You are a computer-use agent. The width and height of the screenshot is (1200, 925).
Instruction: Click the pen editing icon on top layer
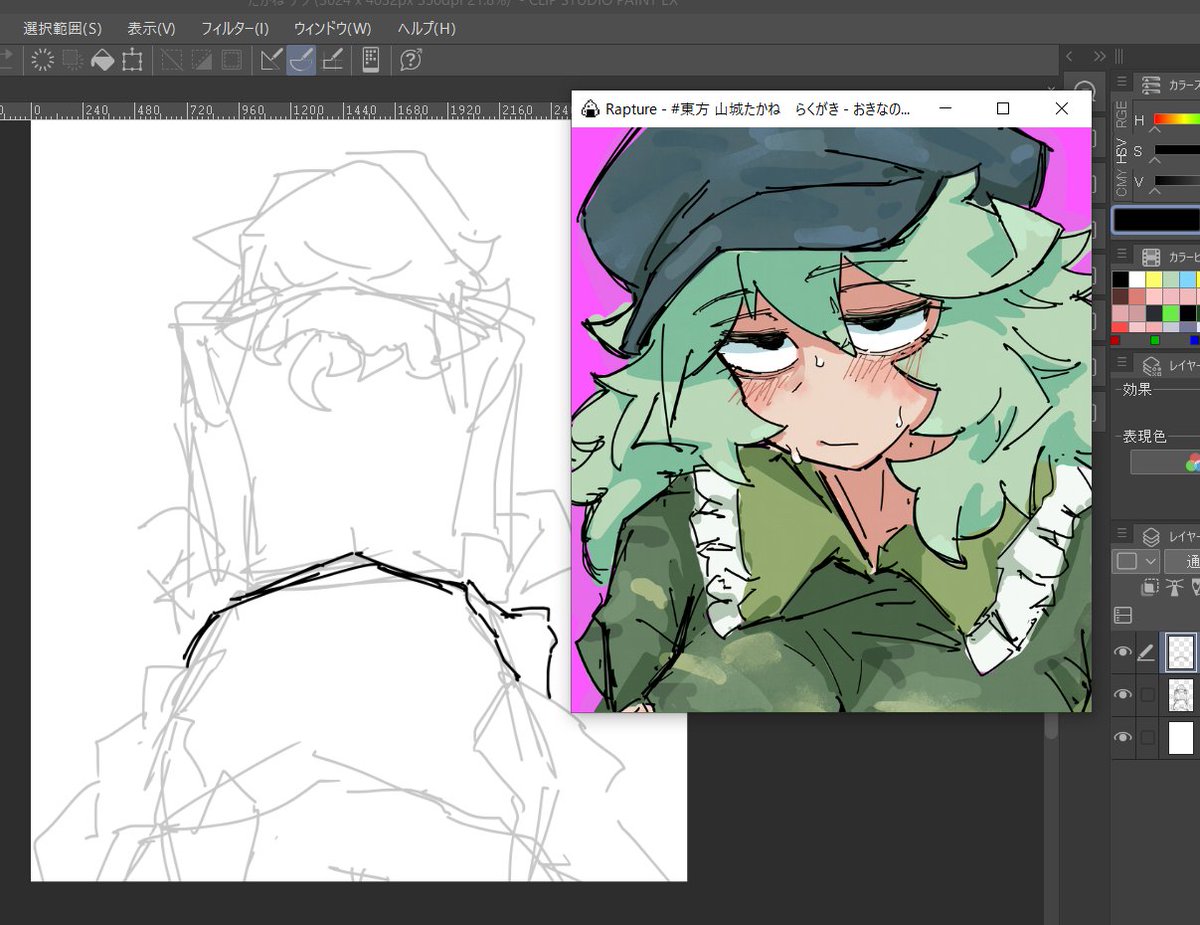[x=1146, y=653]
